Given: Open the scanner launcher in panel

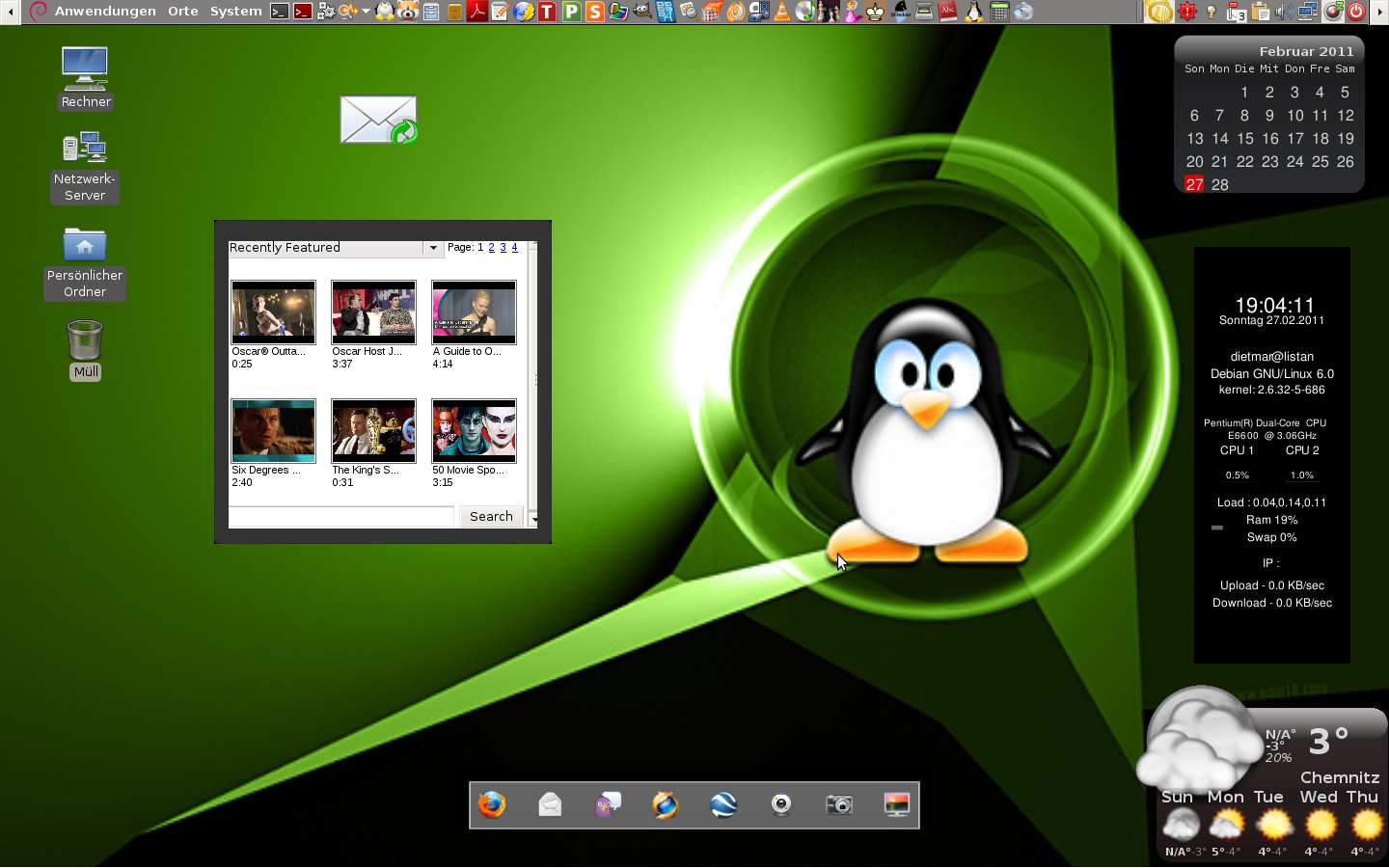Looking at the screenshot, I should (924, 12).
